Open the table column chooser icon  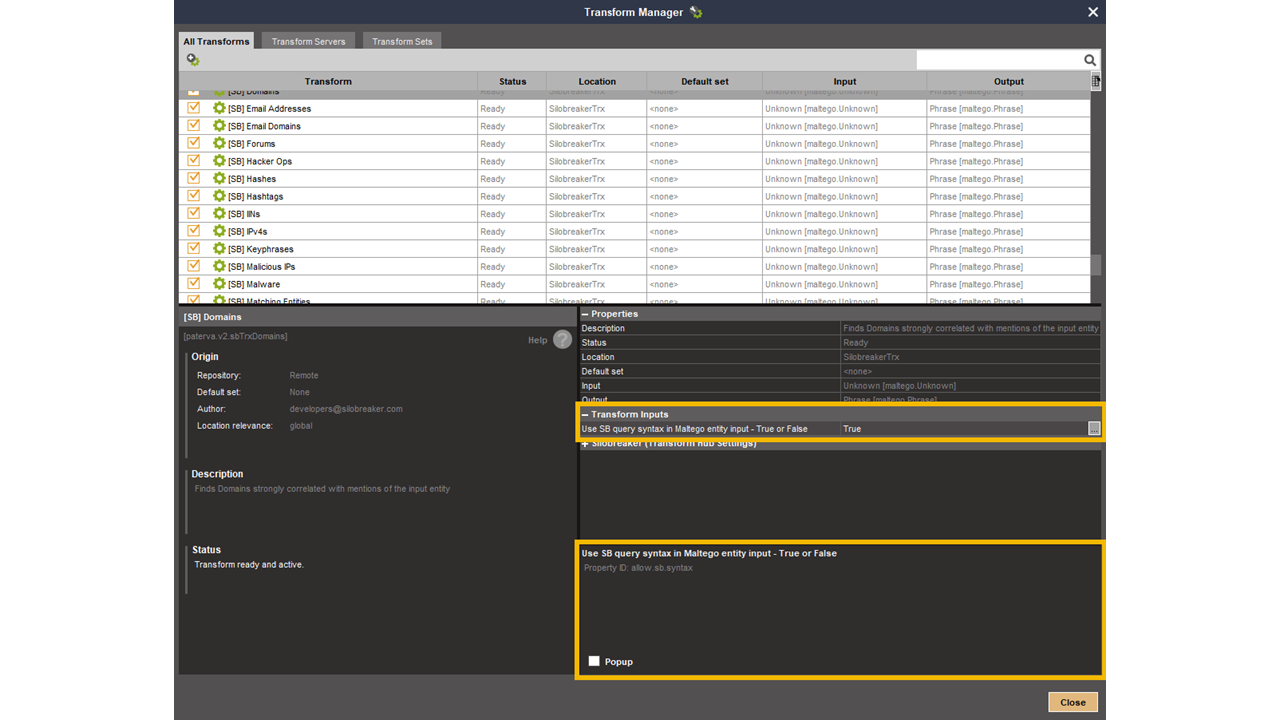click(x=1096, y=82)
